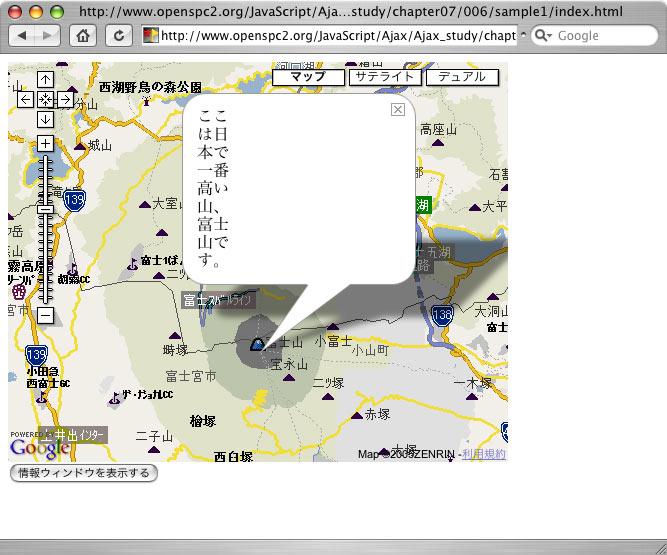Click the site favicon in address bar
The image size is (667, 555).
[150, 35]
